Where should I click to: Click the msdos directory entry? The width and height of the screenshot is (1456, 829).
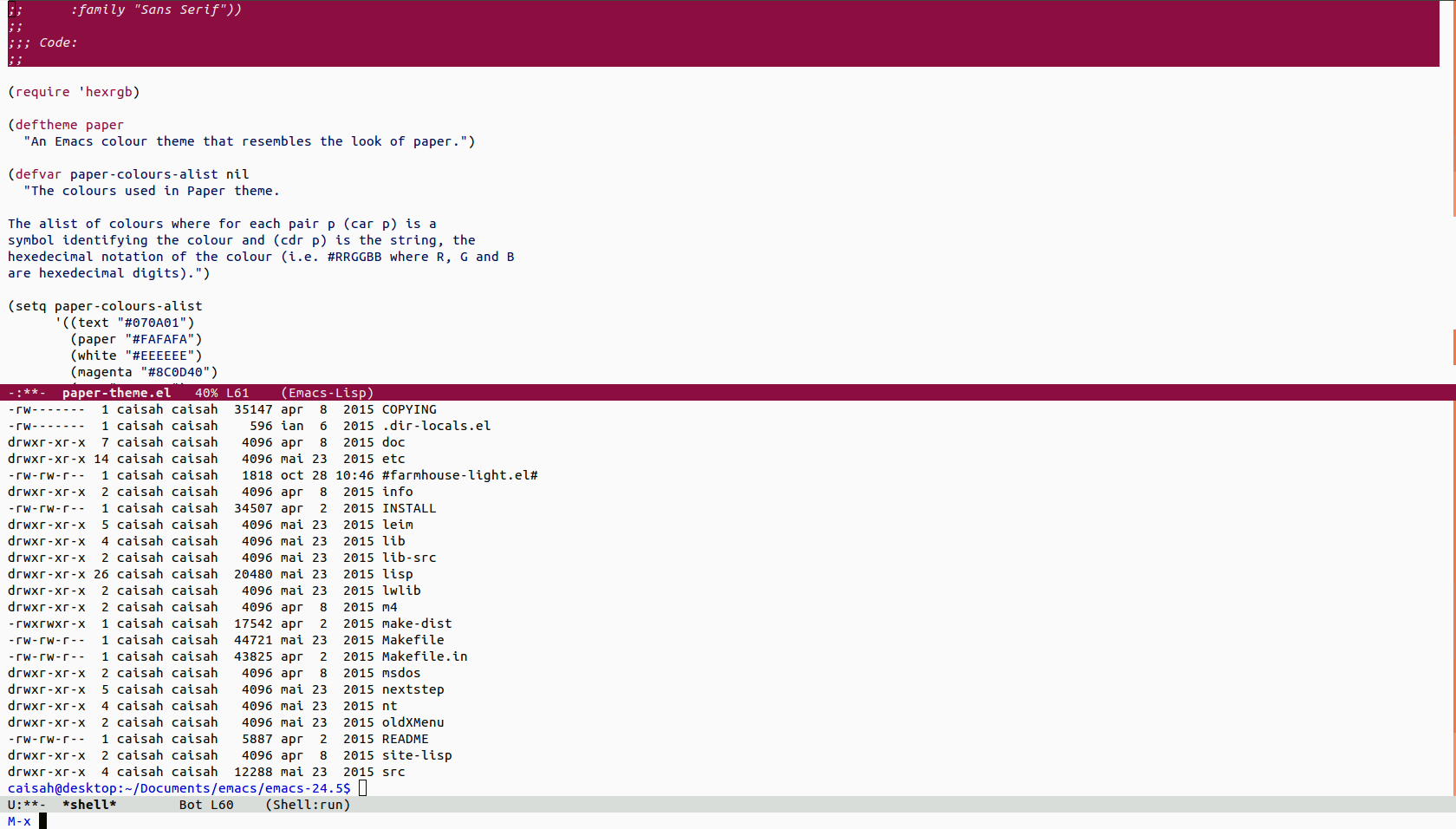(401, 673)
